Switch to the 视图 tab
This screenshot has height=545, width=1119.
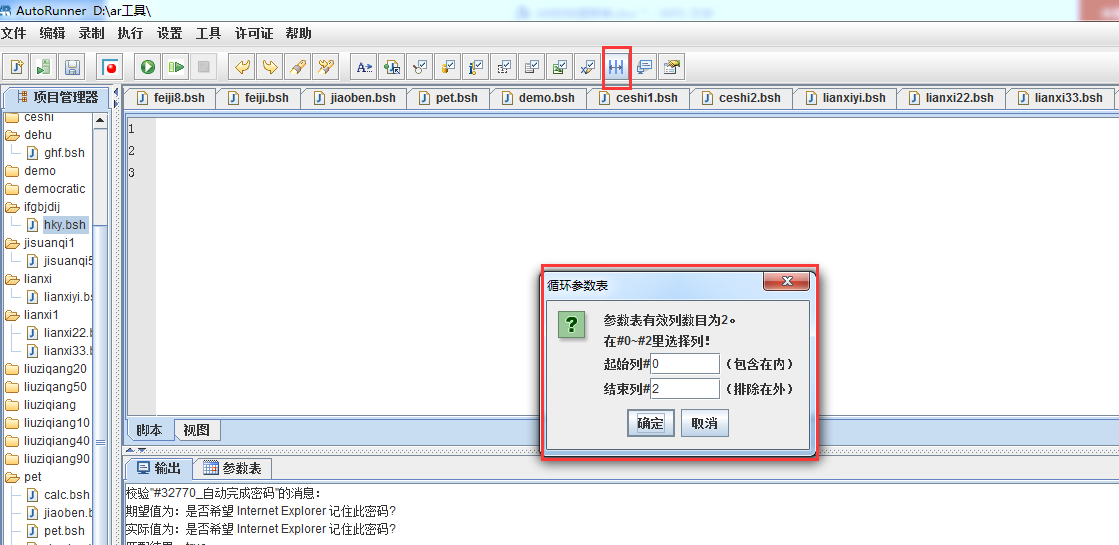pyautogui.click(x=197, y=430)
